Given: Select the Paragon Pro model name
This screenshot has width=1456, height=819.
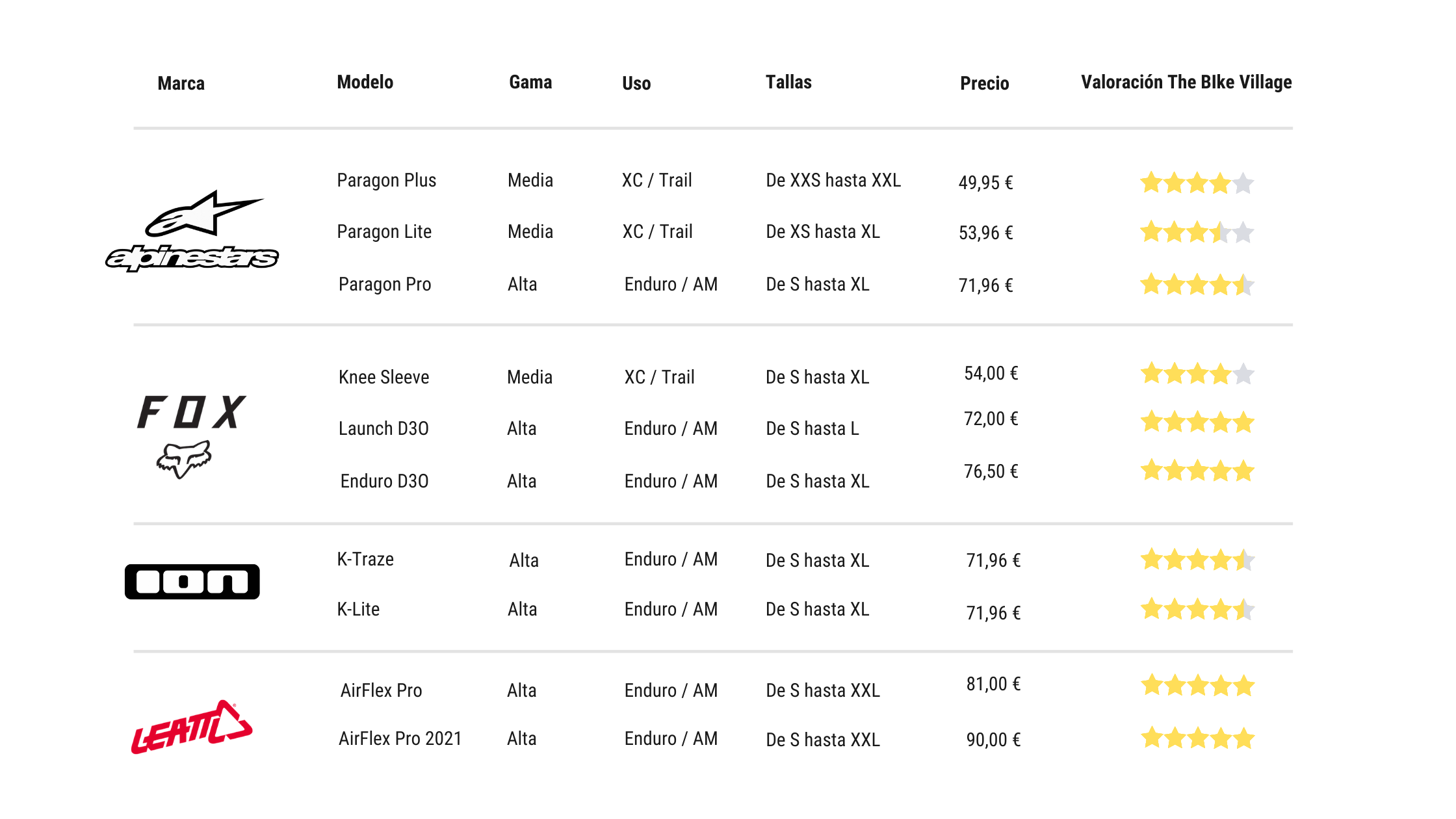Looking at the screenshot, I should coord(385,284).
